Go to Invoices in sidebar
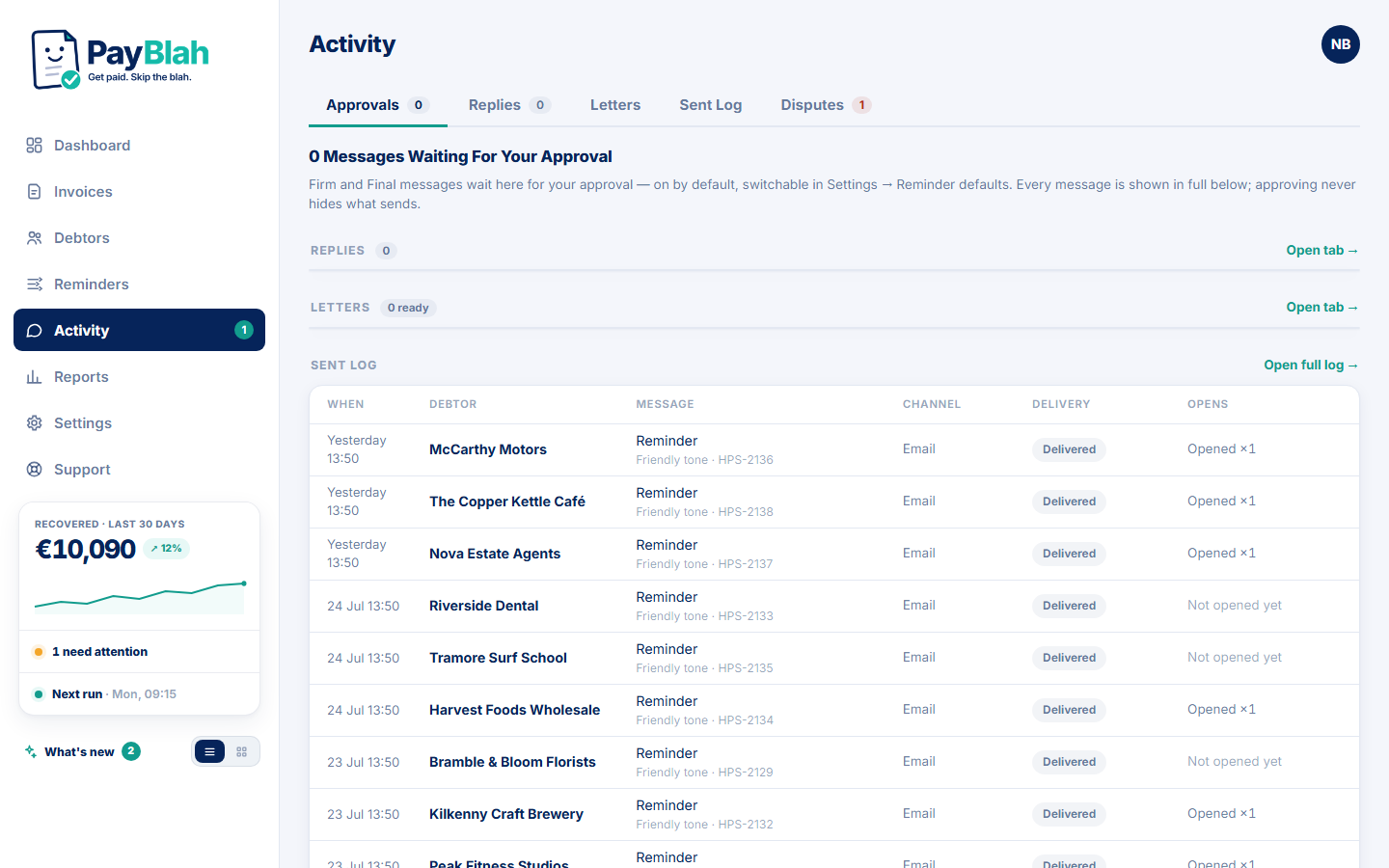The image size is (1389, 868). tap(139, 192)
